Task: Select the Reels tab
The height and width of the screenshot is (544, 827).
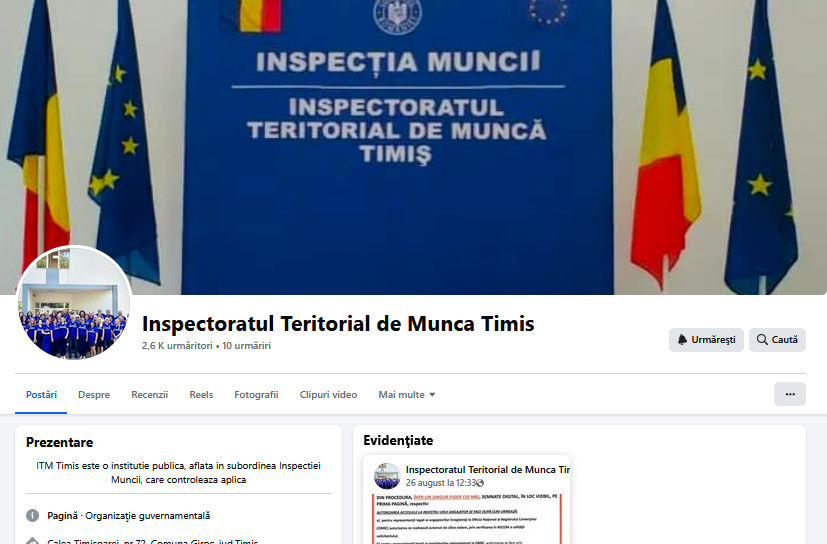Action: pos(201,395)
